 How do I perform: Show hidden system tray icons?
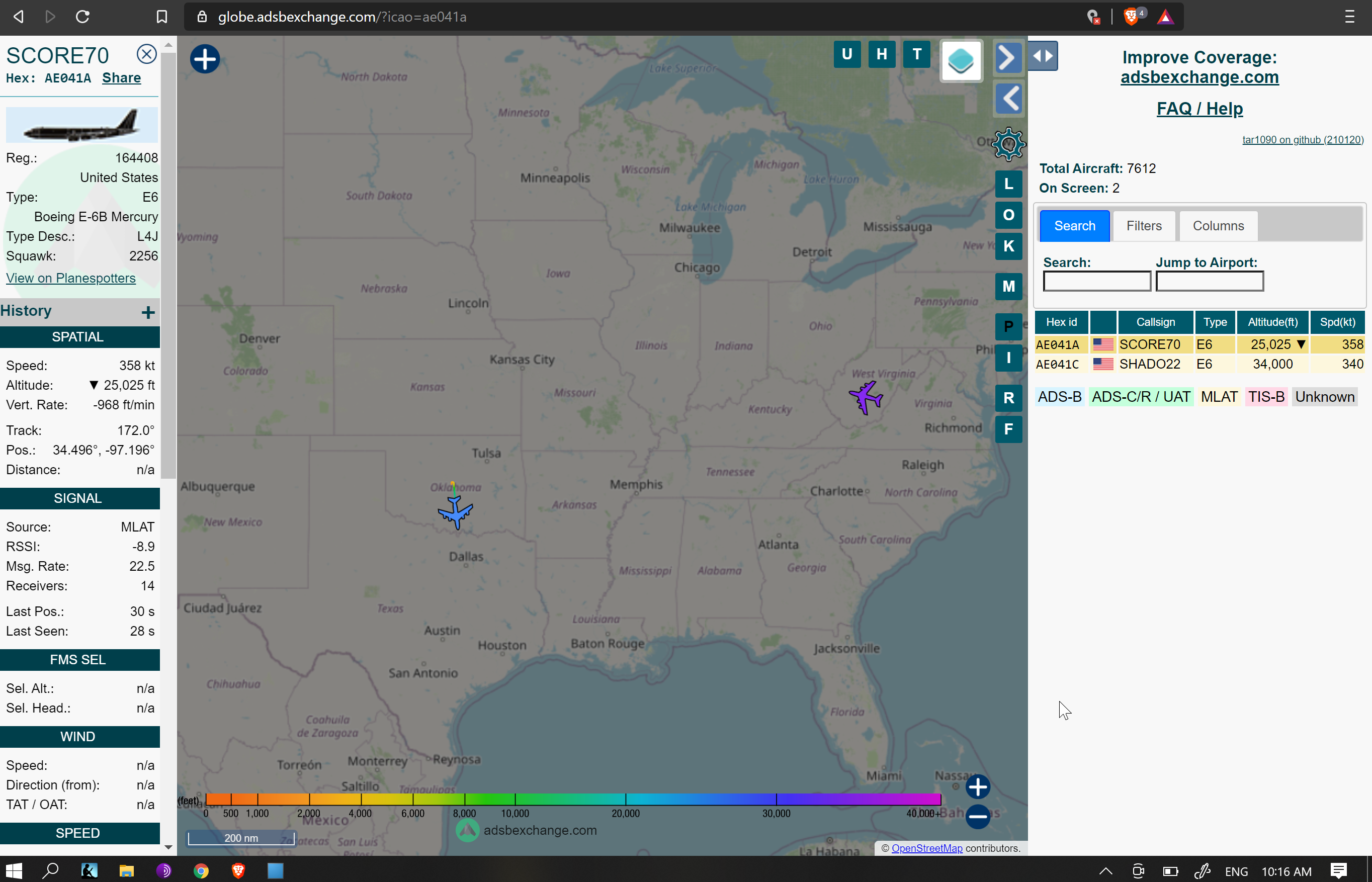[1105, 870]
